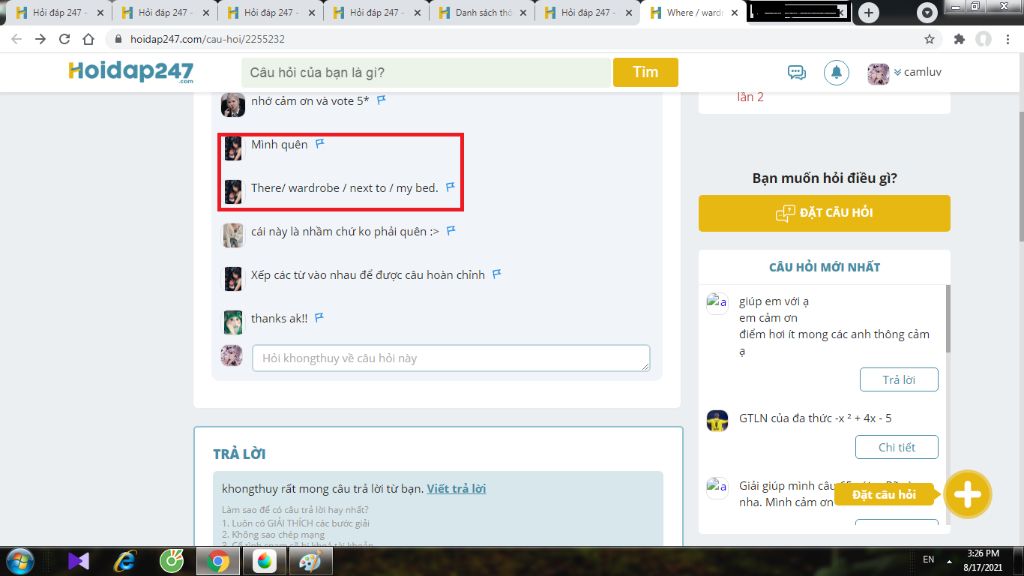The height and width of the screenshot is (576, 1024).
Task: Open the 'Viết trả lời' link
Action: click(x=456, y=488)
